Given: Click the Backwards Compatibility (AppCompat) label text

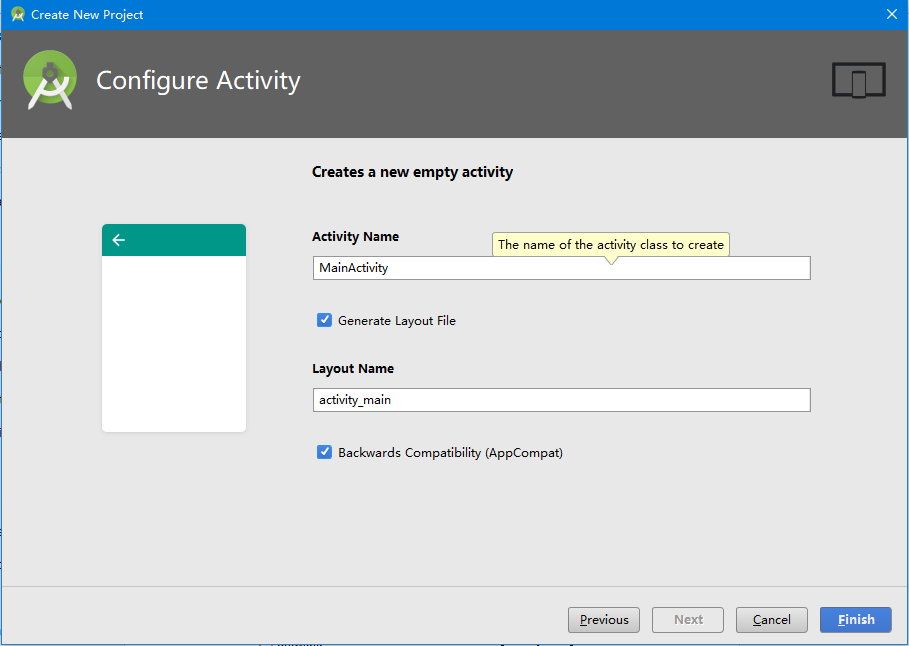Looking at the screenshot, I should tap(450, 453).
